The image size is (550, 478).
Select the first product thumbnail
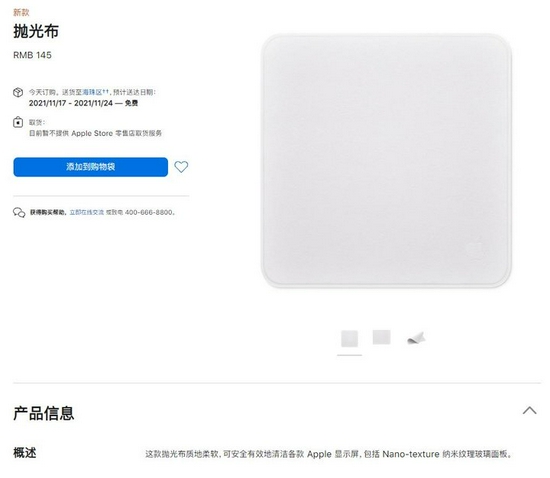[349, 338]
